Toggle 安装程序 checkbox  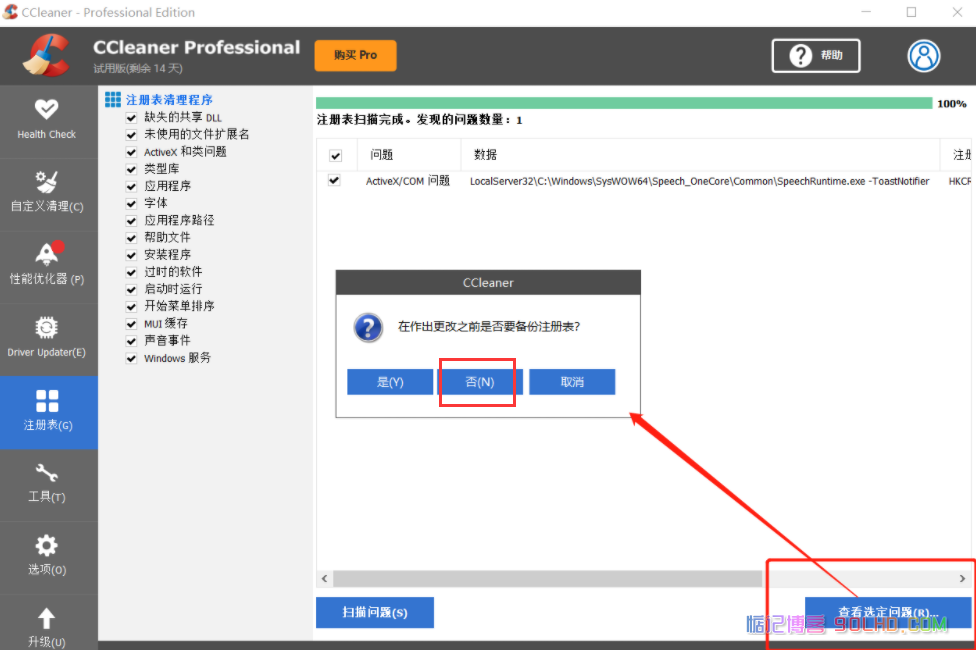coord(131,255)
